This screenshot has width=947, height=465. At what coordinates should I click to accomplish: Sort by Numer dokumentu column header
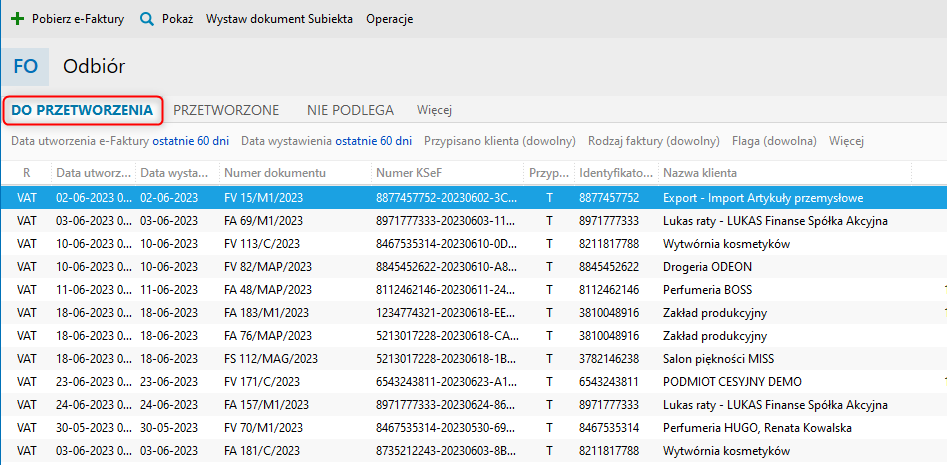pos(275,173)
